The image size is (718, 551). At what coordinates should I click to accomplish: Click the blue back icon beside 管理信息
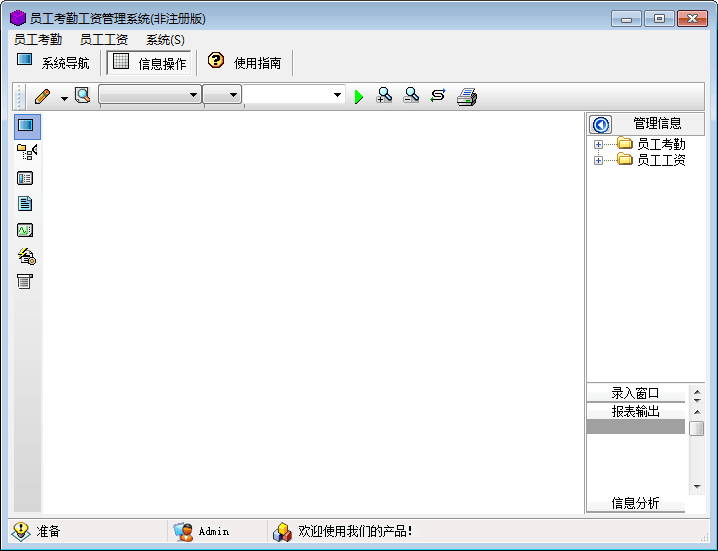[x=601, y=124]
